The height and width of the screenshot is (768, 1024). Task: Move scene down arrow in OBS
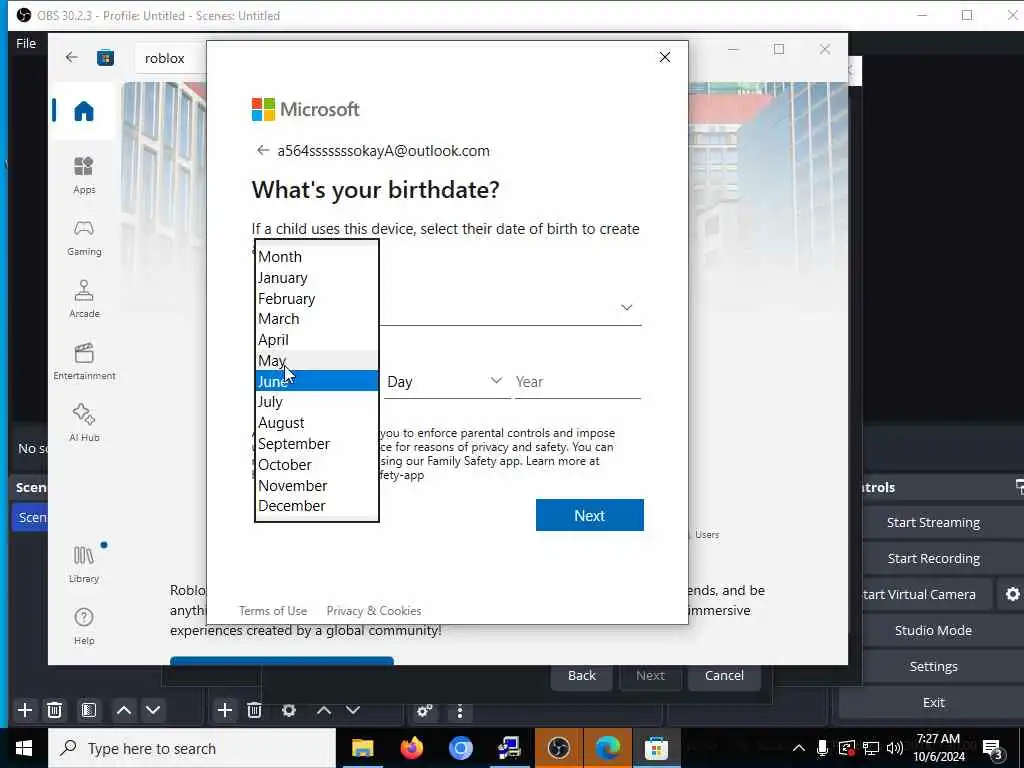click(153, 710)
